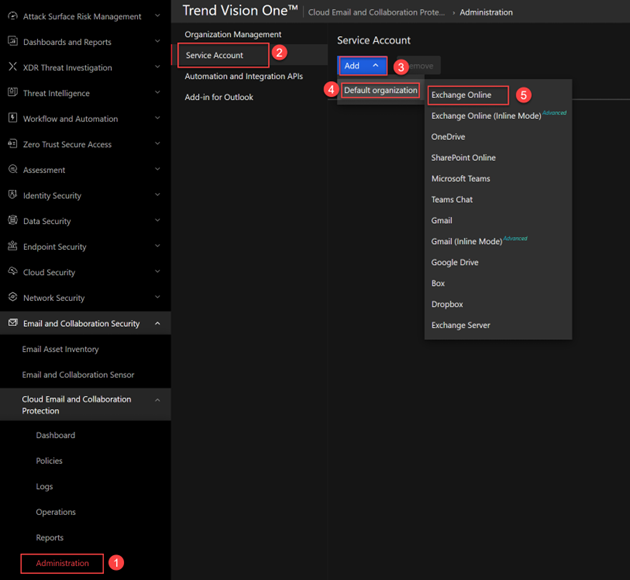Choose SharePoint Online service

(463, 158)
